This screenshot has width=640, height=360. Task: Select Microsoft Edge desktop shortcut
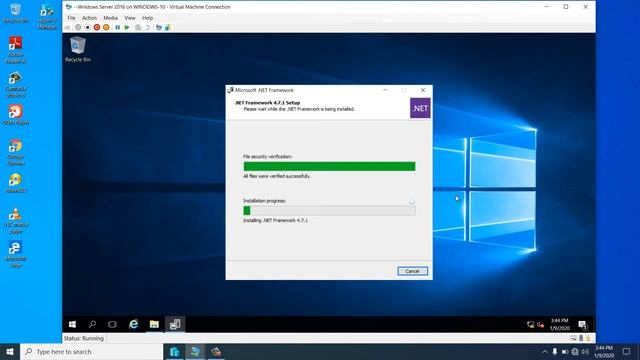(x=16, y=254)
